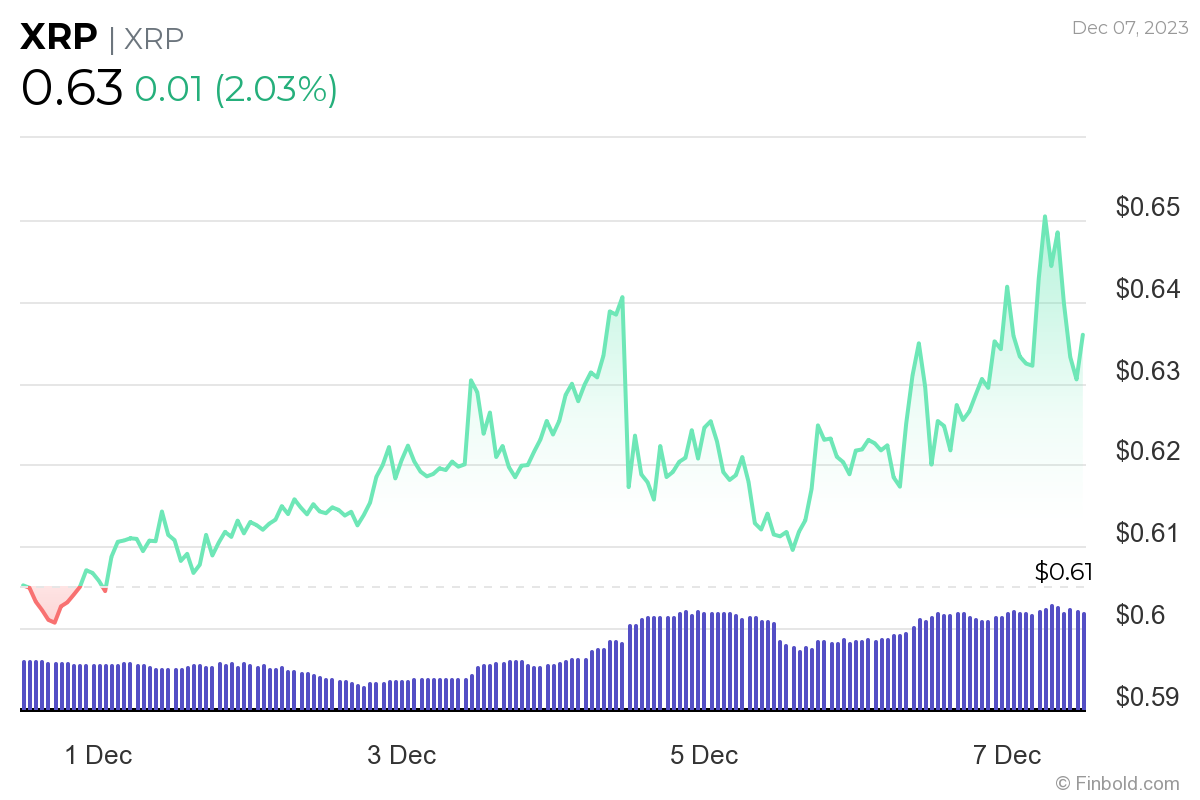Click the gray XRP ticker symbol
Viewport: 1200px width, 800px height.
click(154, 38)
